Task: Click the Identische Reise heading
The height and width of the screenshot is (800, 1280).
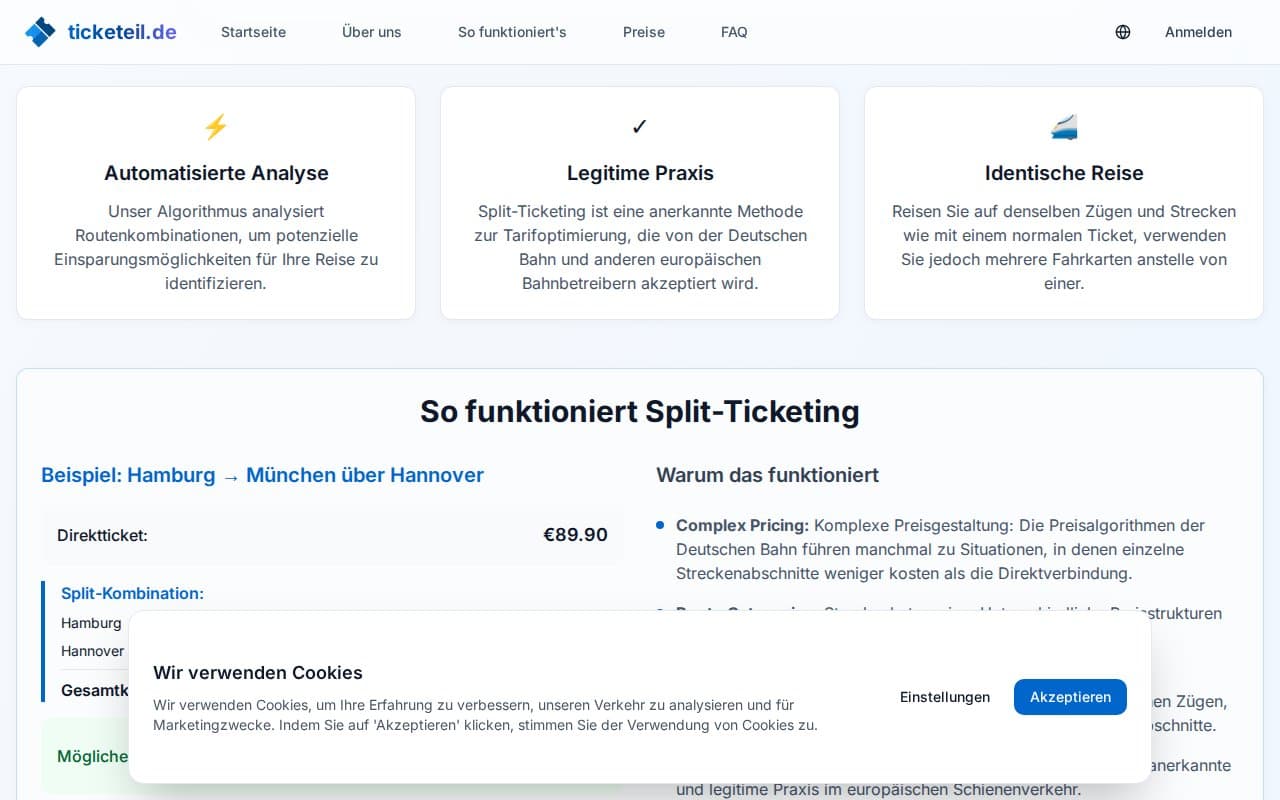Action: [1064, 173]
